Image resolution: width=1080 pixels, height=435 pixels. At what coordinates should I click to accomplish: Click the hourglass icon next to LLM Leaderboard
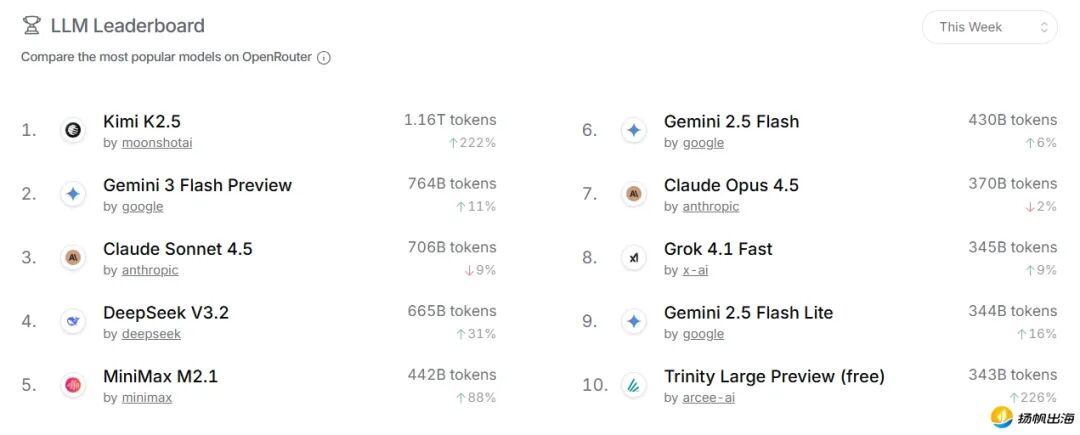32,26
